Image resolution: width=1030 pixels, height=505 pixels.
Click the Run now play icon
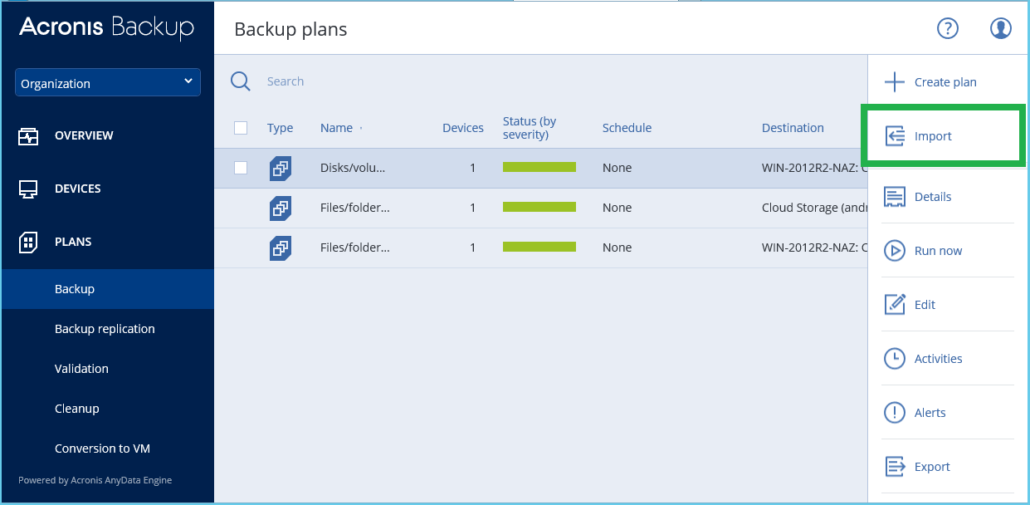[895, 251]
